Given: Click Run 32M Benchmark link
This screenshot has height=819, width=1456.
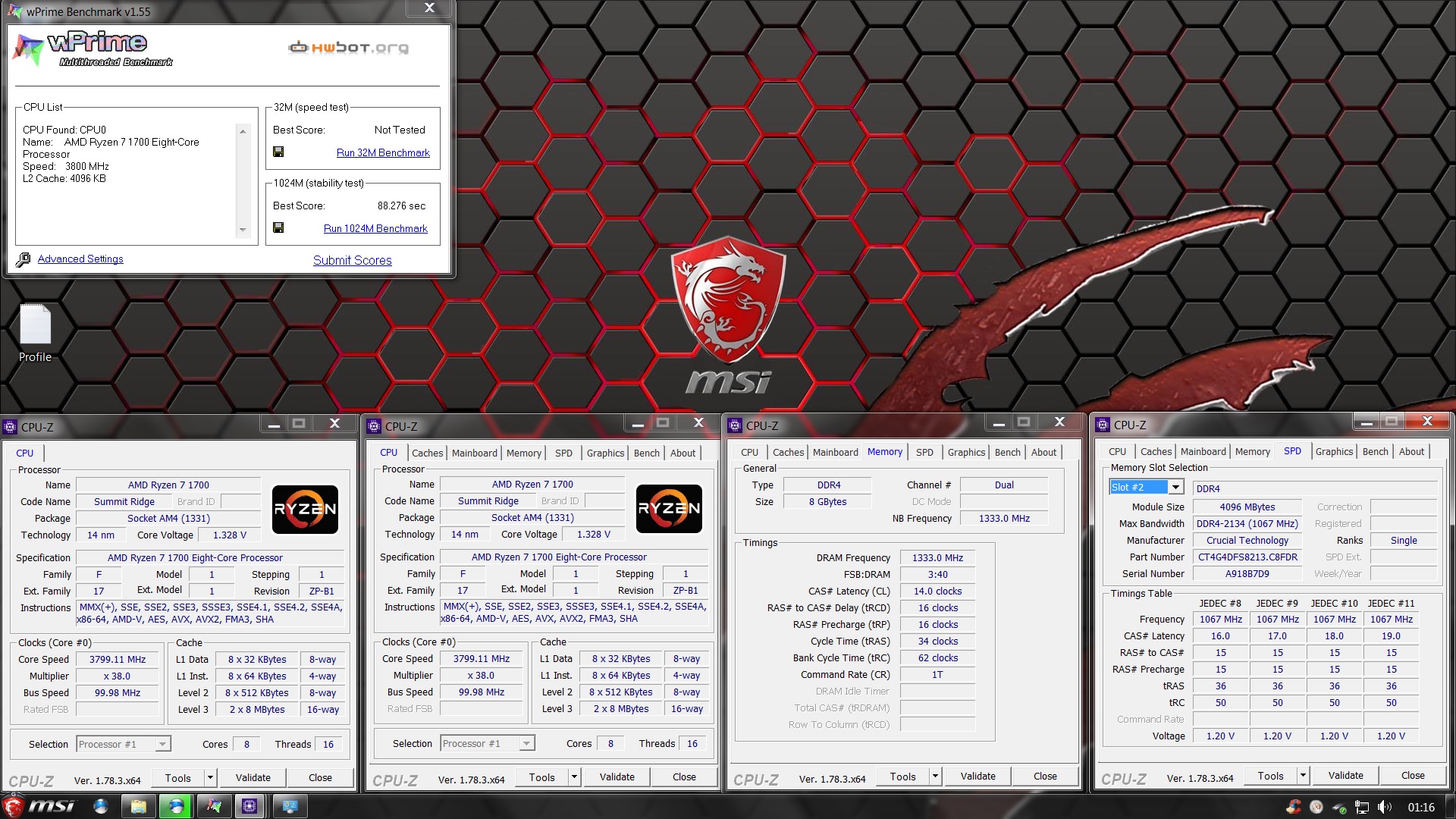Looking at the screenshot, I should point(383,152).
